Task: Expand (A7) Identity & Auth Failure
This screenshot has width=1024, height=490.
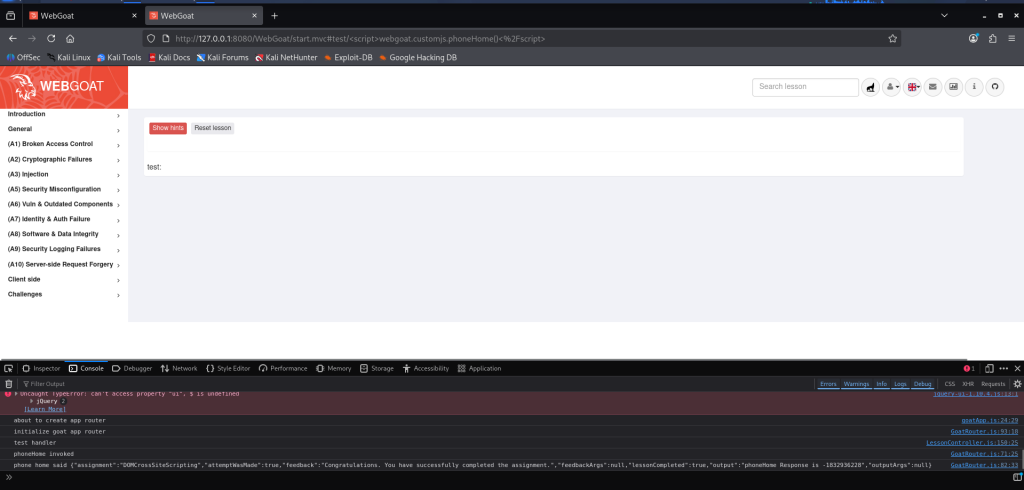Action: (x=63, y=220)
